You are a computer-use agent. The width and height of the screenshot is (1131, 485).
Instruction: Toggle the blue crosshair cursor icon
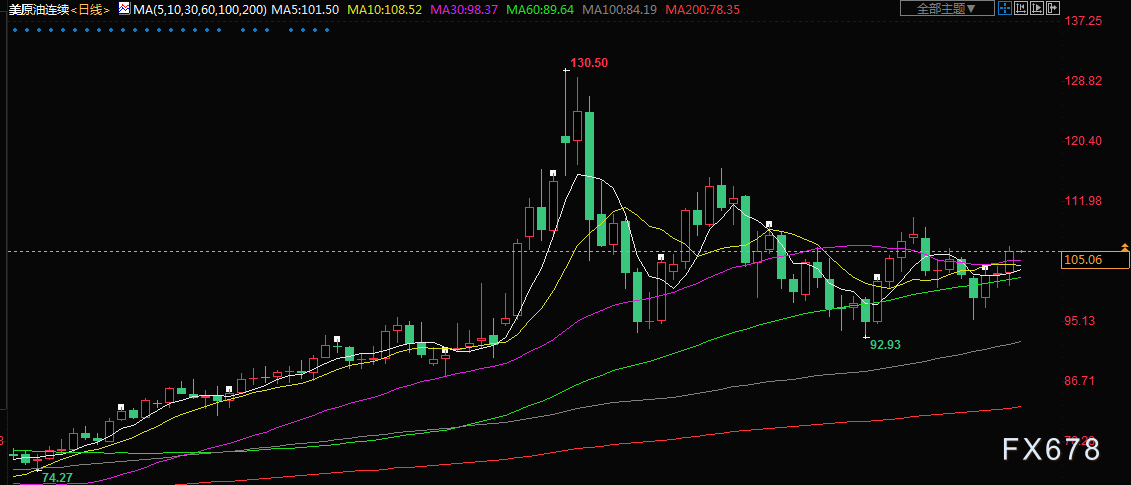coord(1005,8)
